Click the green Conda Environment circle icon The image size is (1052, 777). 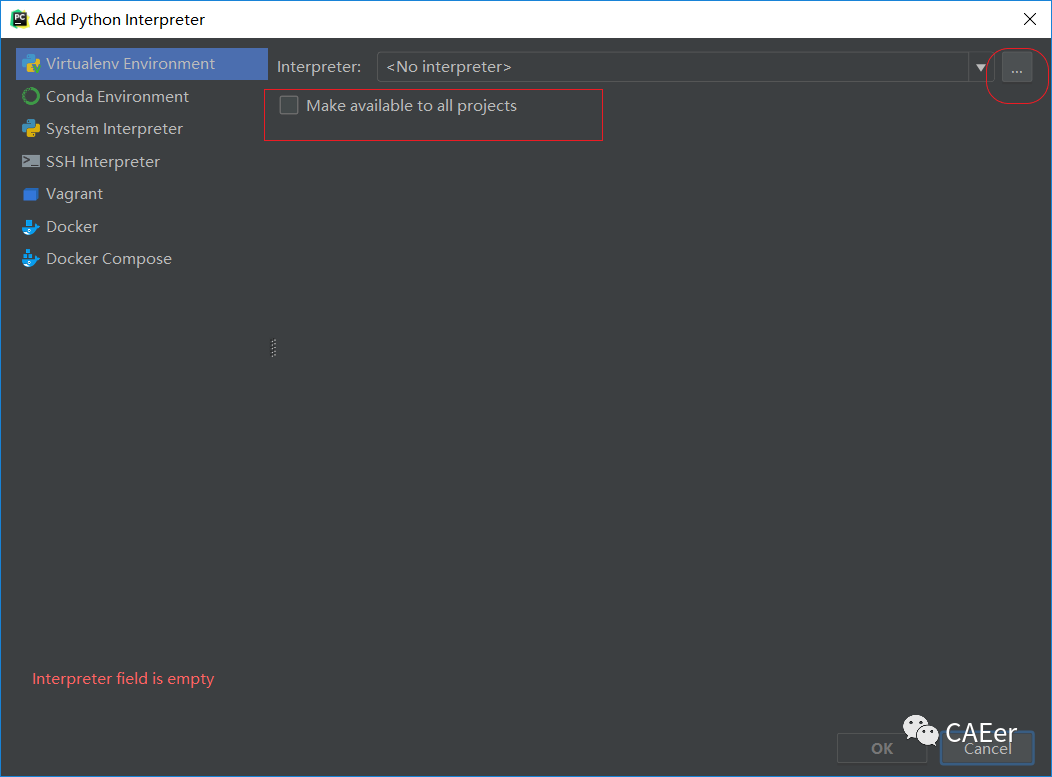pos(31,97)
